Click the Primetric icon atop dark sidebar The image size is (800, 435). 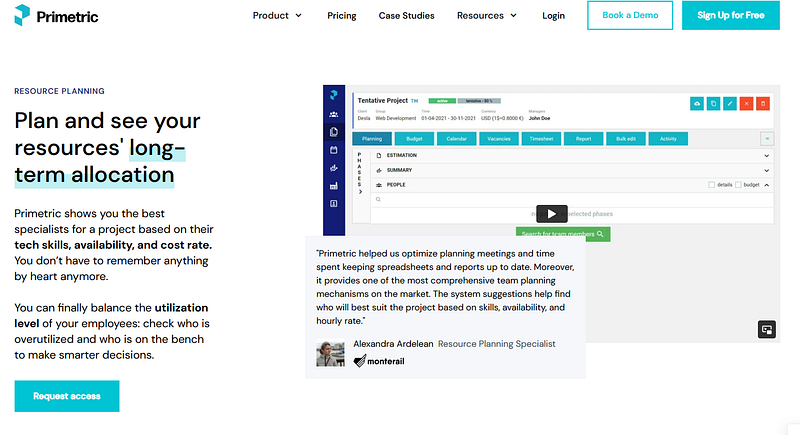(x=334, y=95)
